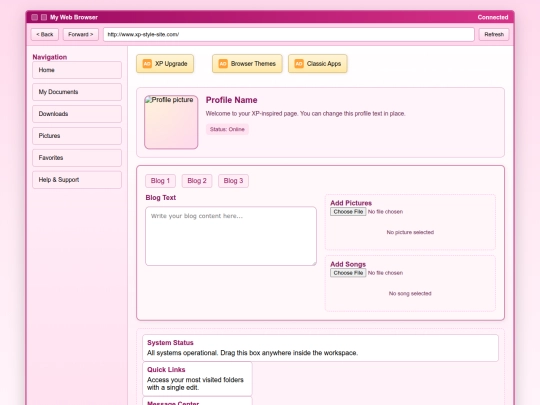Switch to the Blog 2 tab
Image resolution: width=540 pixels, height=405 pixels.
point(197,181)
